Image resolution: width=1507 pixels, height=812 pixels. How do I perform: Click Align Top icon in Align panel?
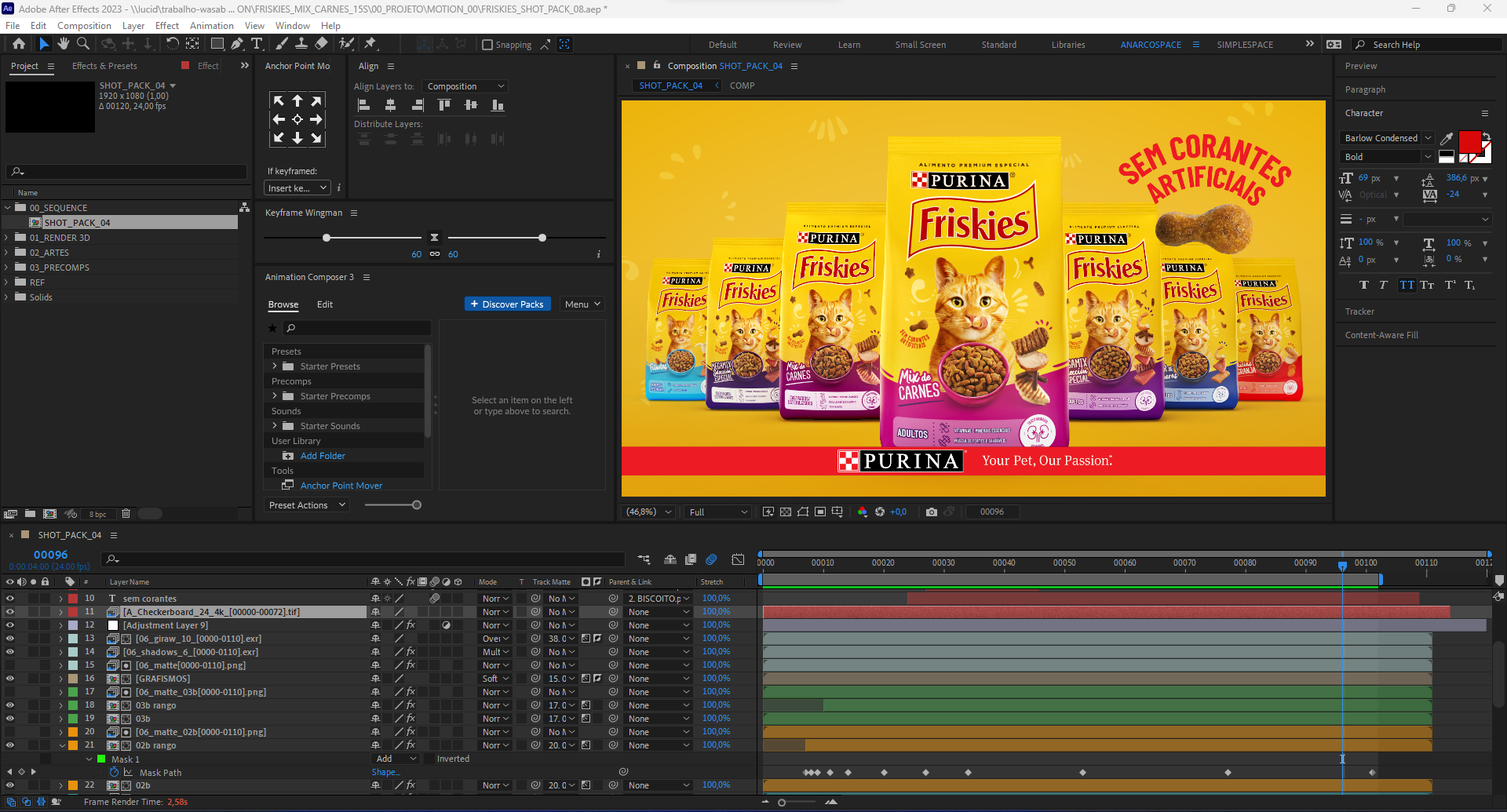(444, 104)
